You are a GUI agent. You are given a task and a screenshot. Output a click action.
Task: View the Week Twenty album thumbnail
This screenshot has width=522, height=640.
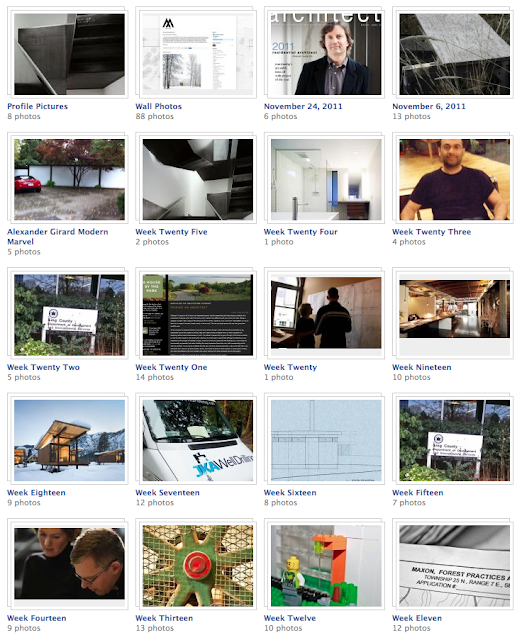pos(326,313)
